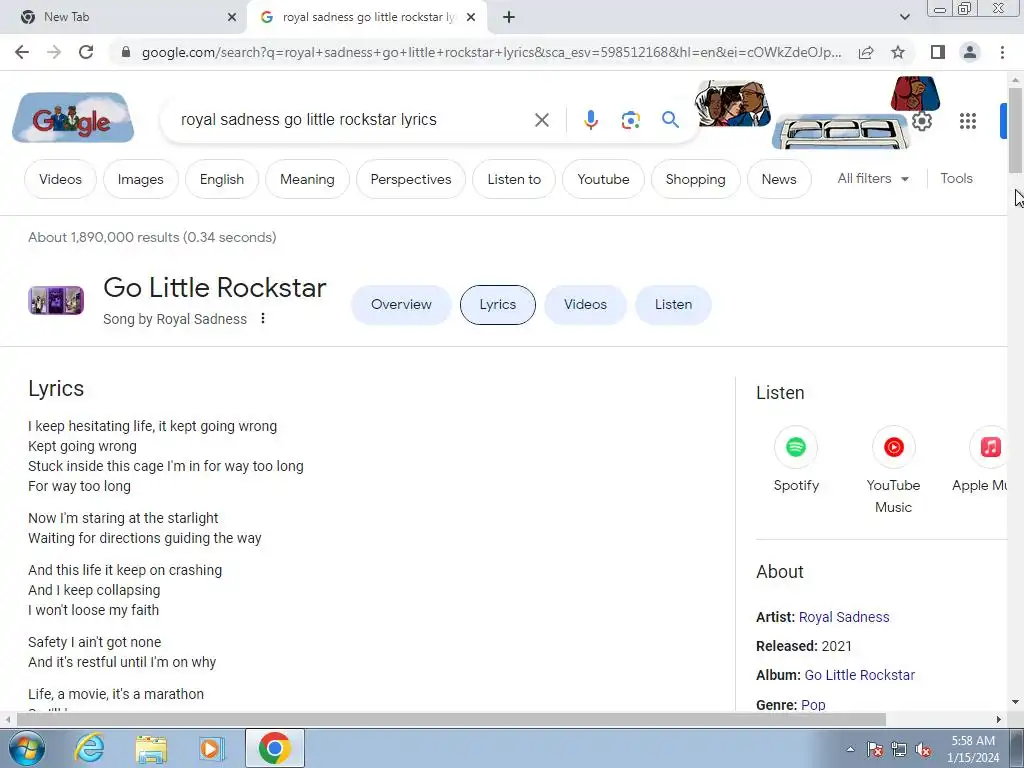Open the Go Little Rockstar album link
Viewport: 1024px width, 768px height.
[859, 675]
